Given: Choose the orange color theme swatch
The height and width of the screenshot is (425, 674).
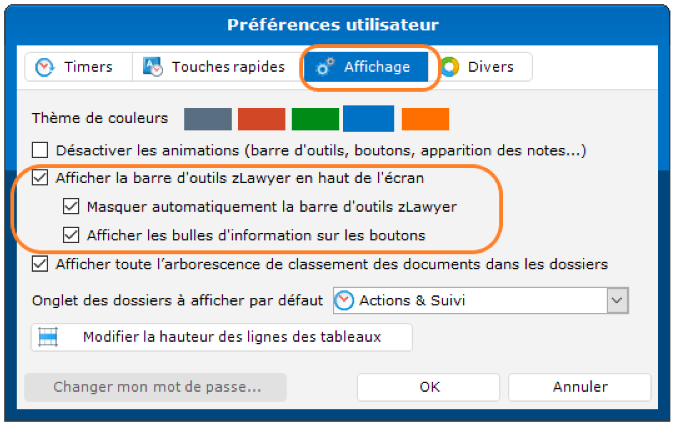Looking at the screenshot, I should point(425,119).
